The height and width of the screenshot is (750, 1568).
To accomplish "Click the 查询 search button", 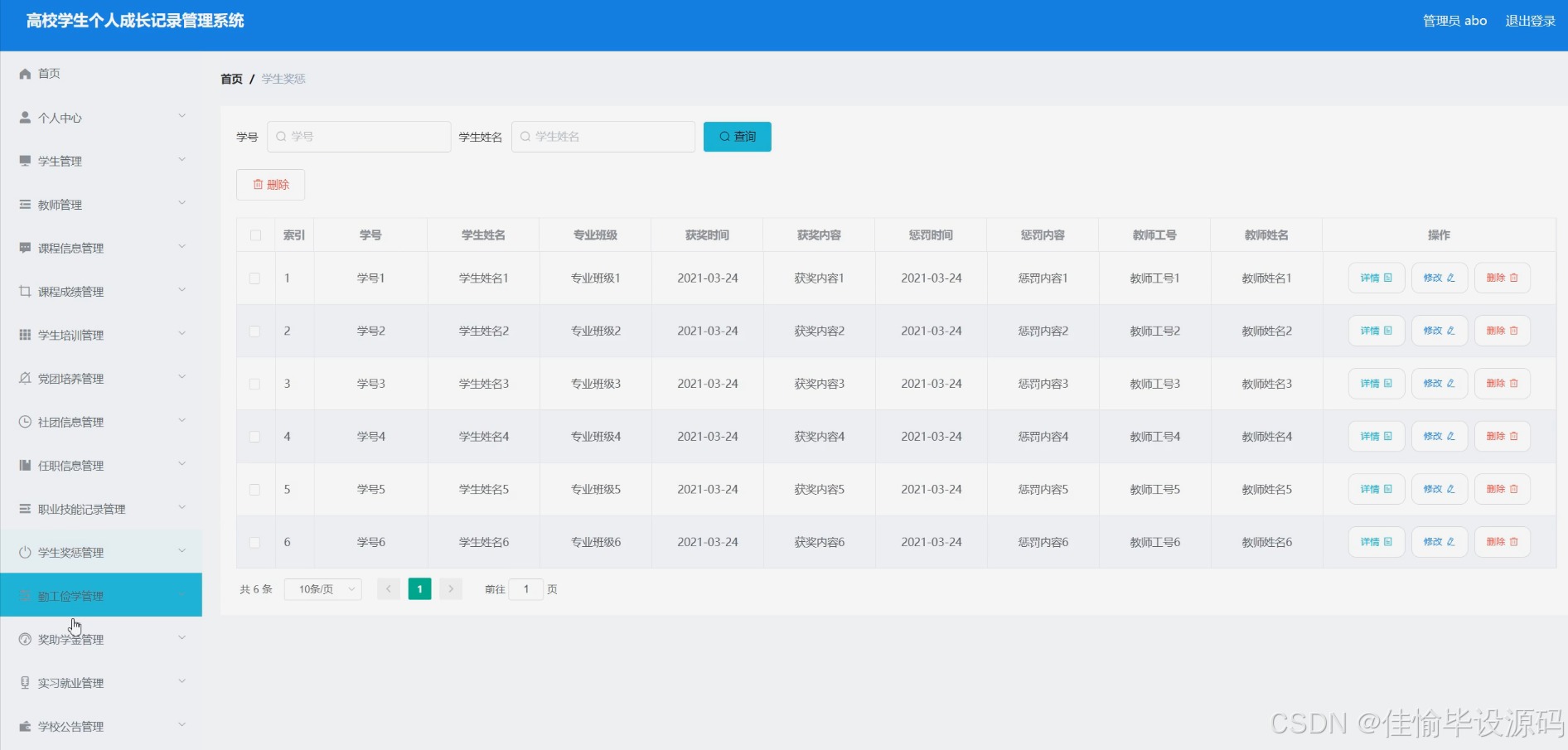I will click(738, 137).
